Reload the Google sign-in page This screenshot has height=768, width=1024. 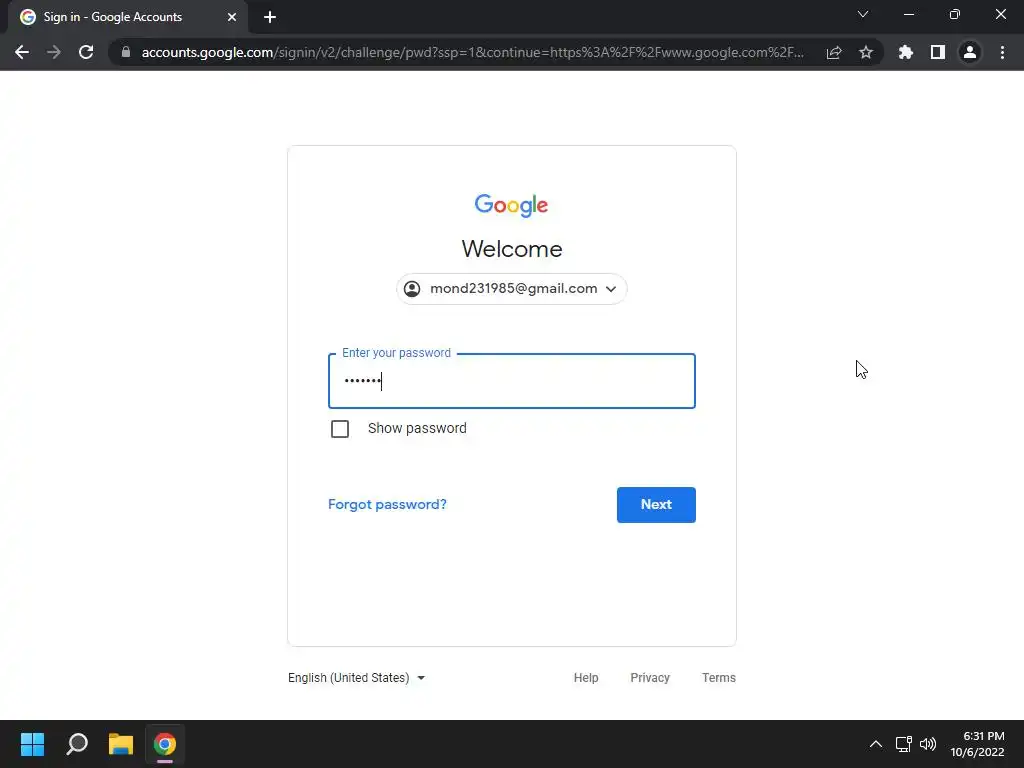[86, 52]
